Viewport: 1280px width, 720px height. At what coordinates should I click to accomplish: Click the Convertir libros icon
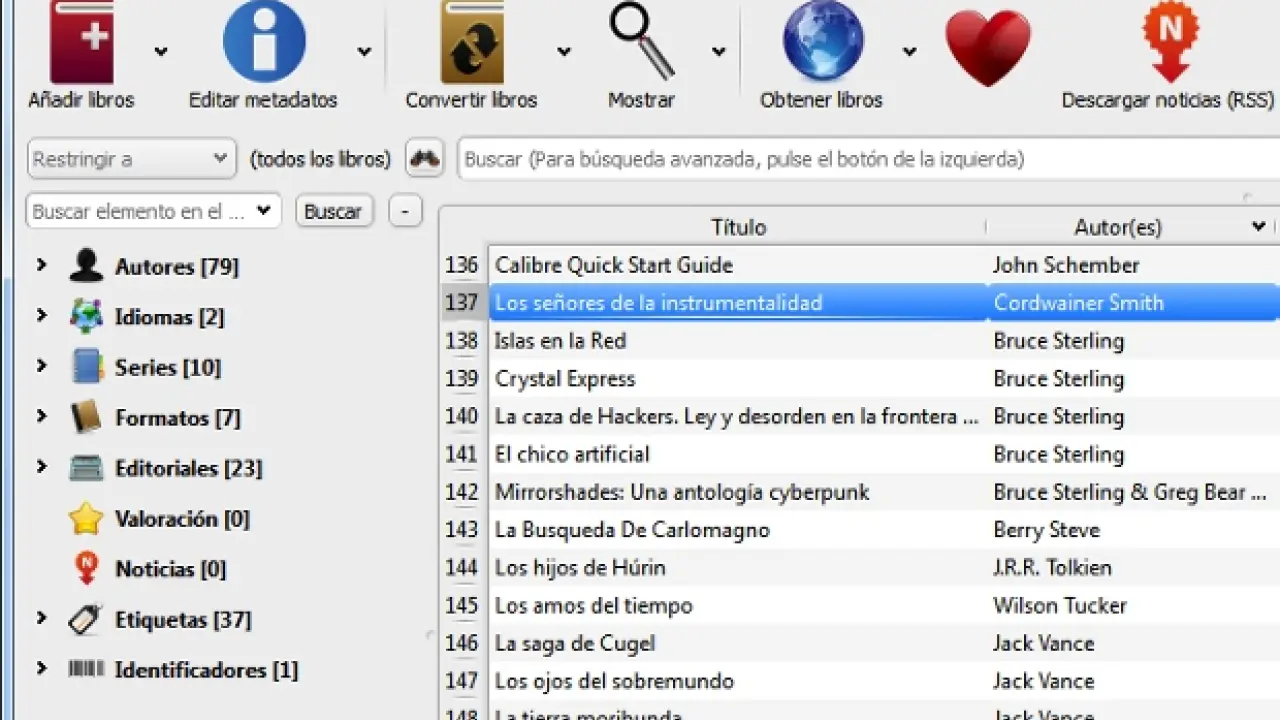click(472, 42)
